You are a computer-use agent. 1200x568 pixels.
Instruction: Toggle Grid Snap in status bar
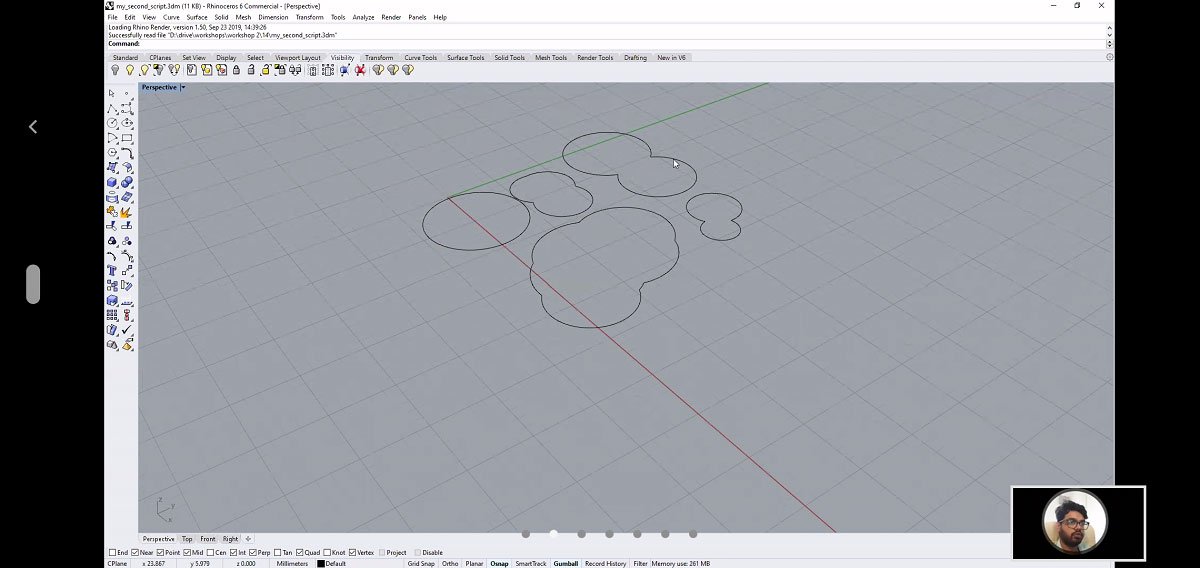421,563
